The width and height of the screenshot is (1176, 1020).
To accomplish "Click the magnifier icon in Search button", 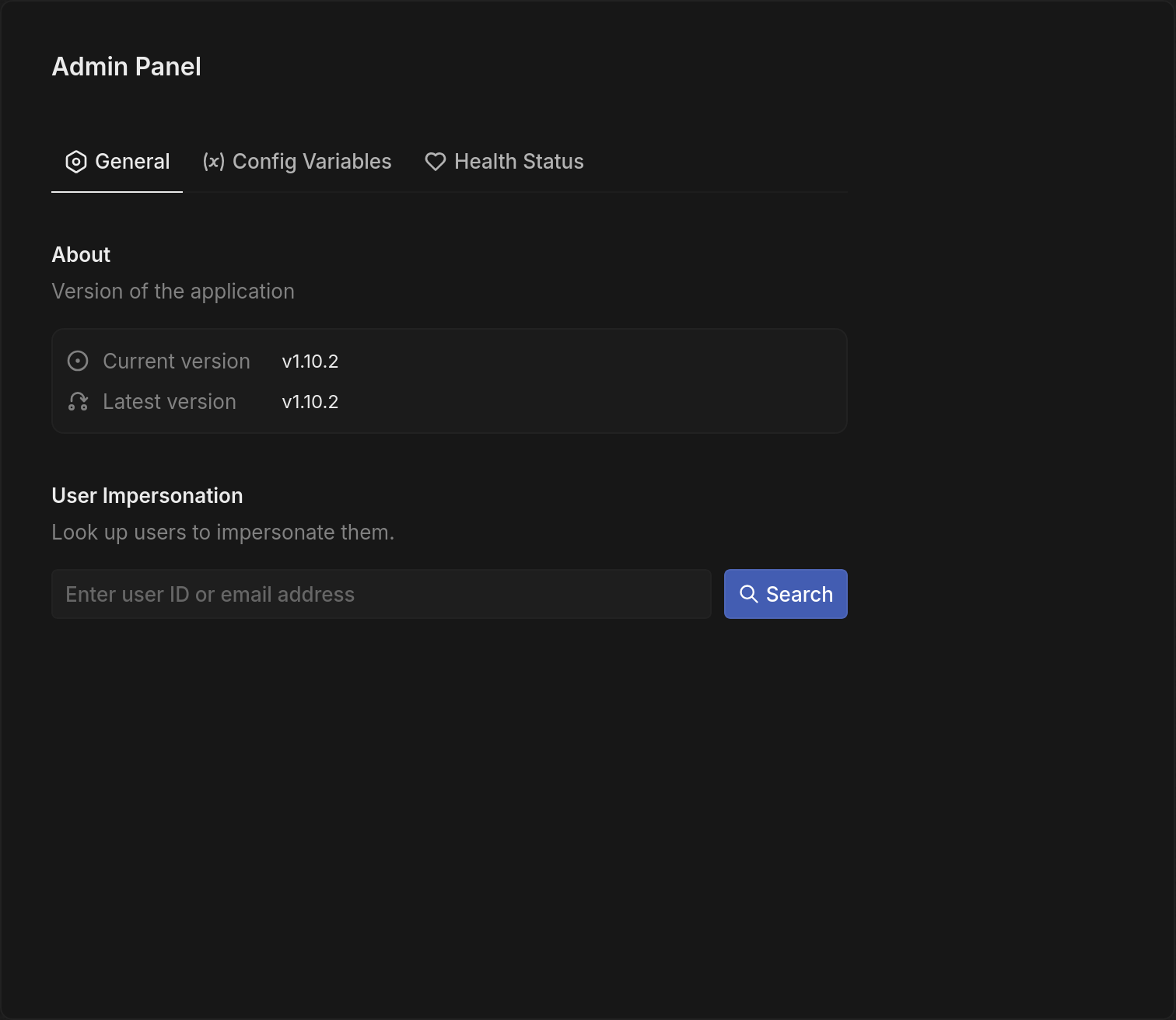I will (749, 594).
